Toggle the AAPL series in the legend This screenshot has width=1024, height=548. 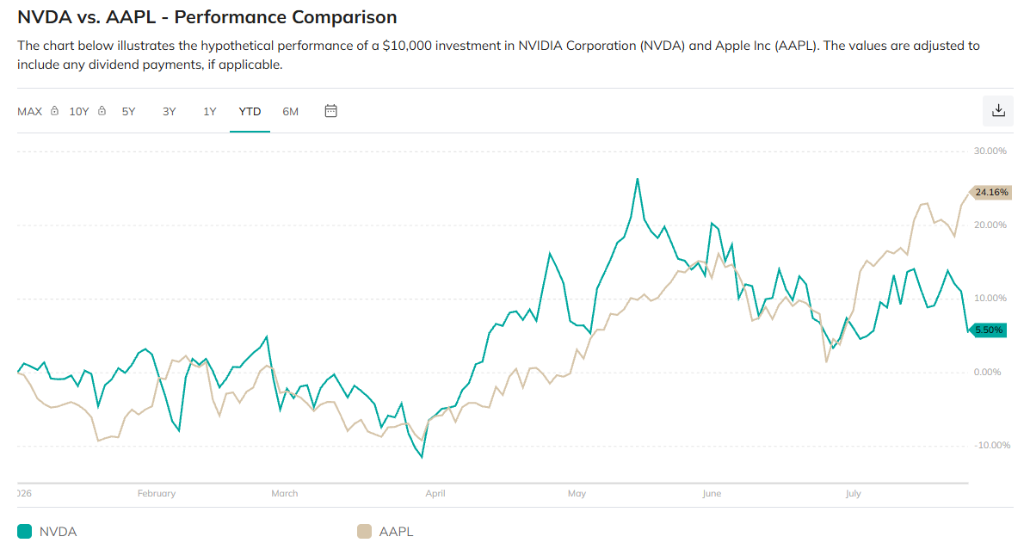tap(385, 532)
